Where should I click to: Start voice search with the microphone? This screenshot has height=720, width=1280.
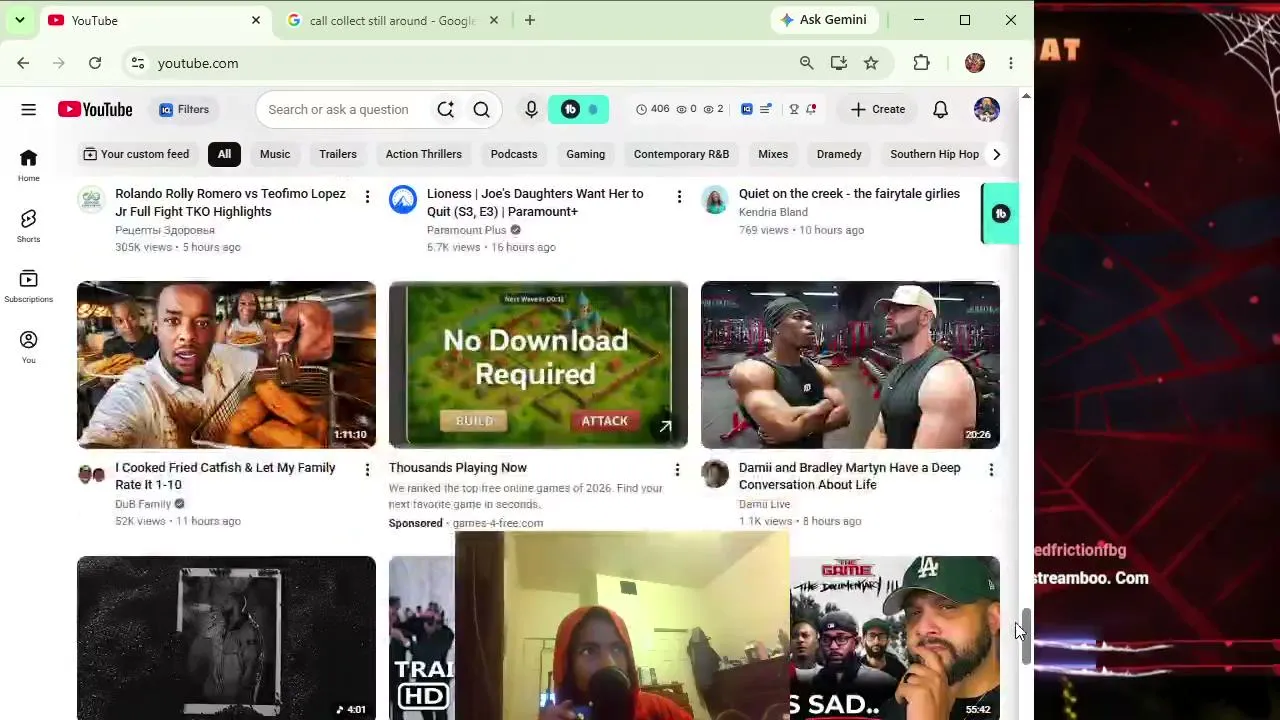531,110
